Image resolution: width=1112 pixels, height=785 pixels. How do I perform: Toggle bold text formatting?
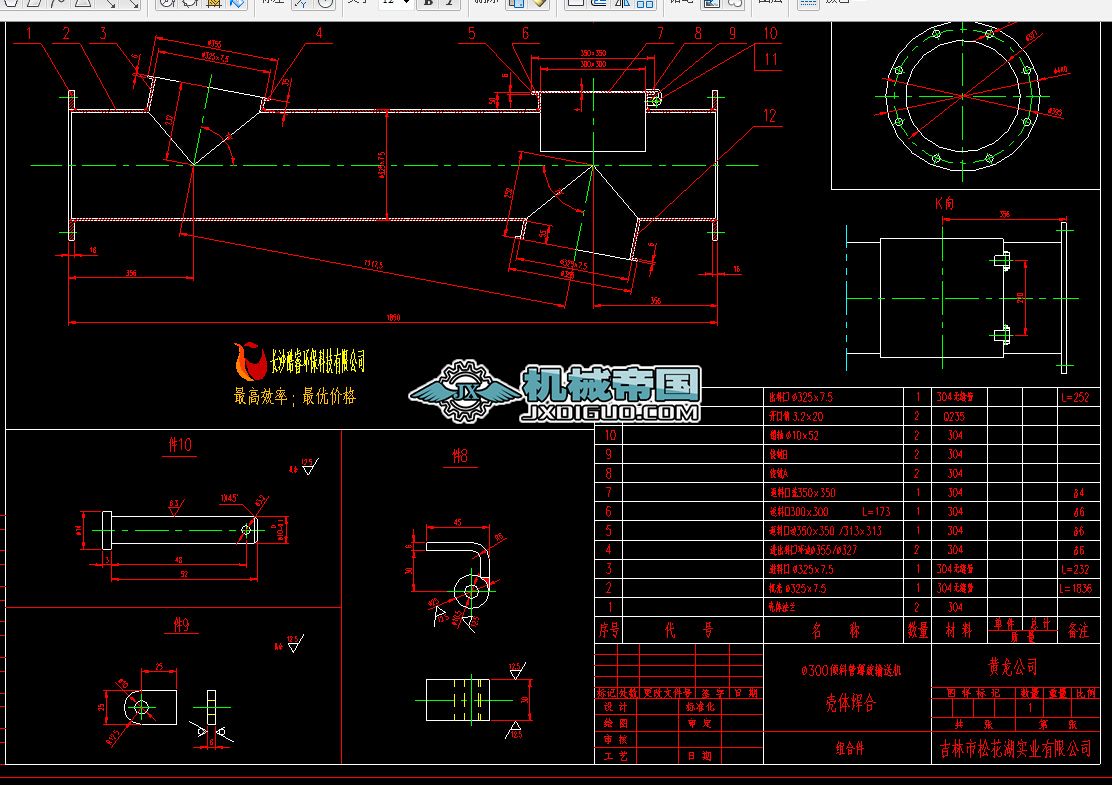coord(428,3)
